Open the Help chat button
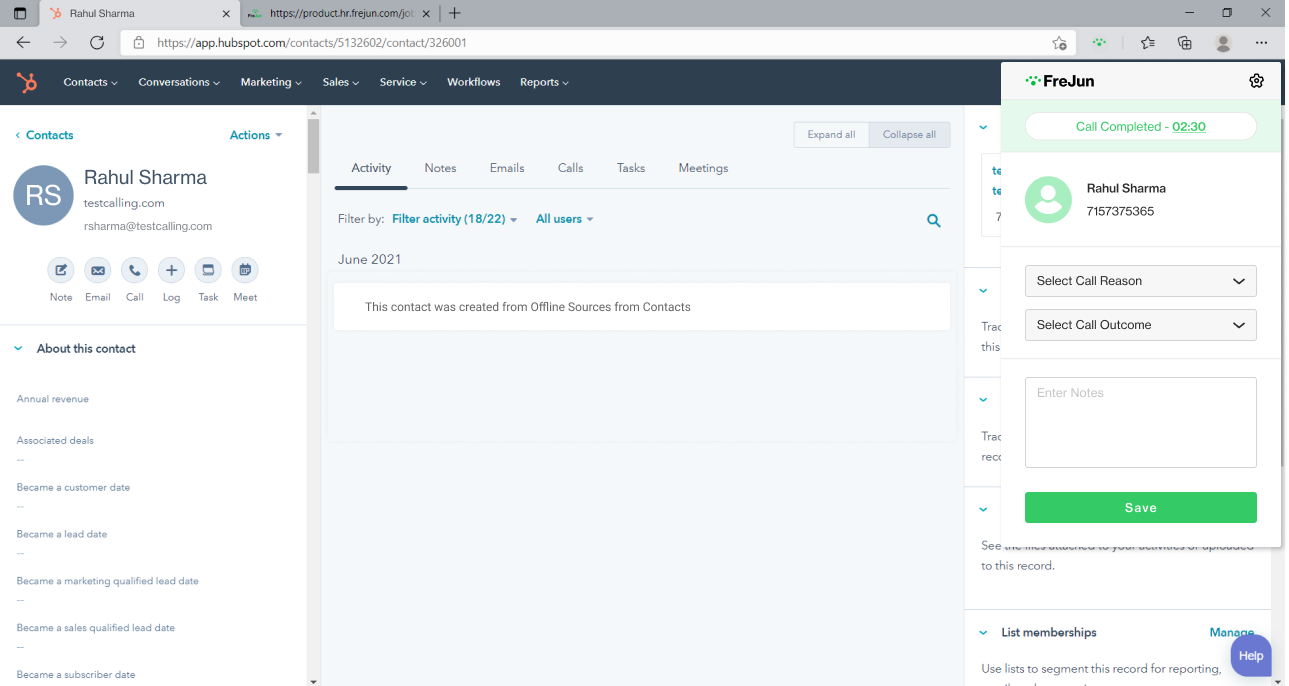The width and height of the screenshot is (1289, 686). [x=1251, y=656]
